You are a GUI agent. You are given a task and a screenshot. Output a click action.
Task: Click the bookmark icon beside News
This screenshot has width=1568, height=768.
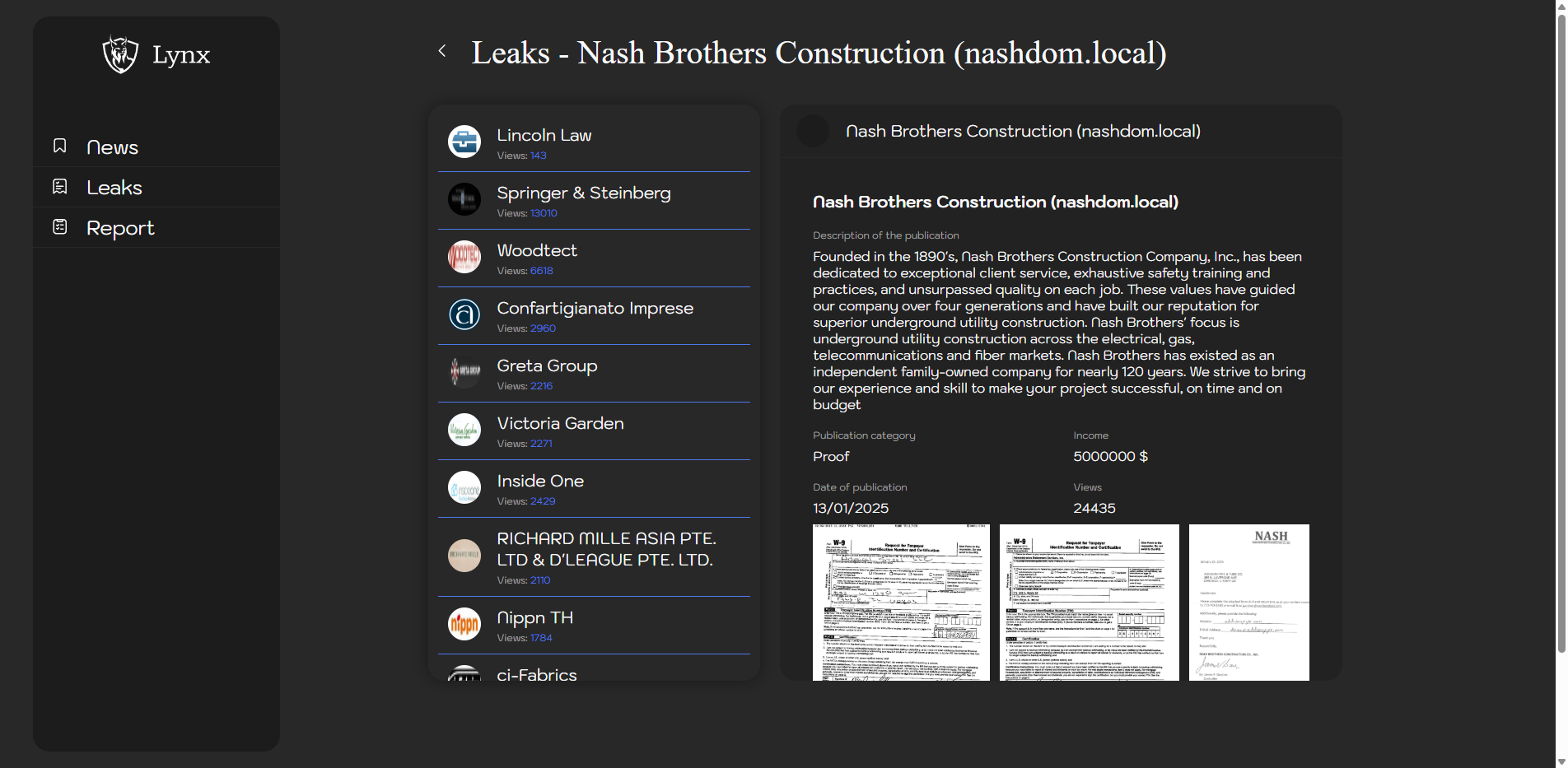point(60,147)
